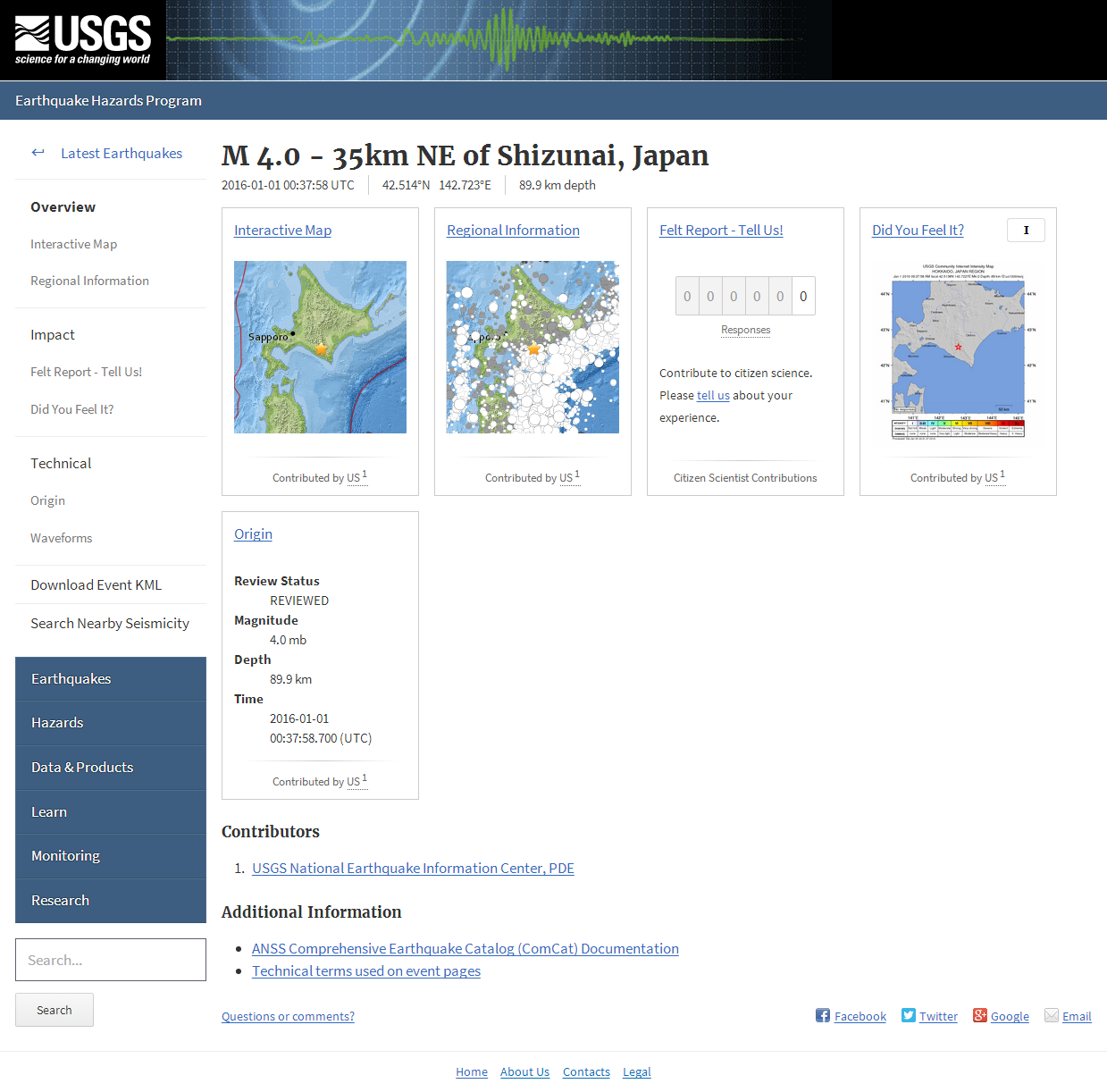Click 'Contributed by US' under Regional Information
Viewport: 1107px width, 1092px height.
533,477
